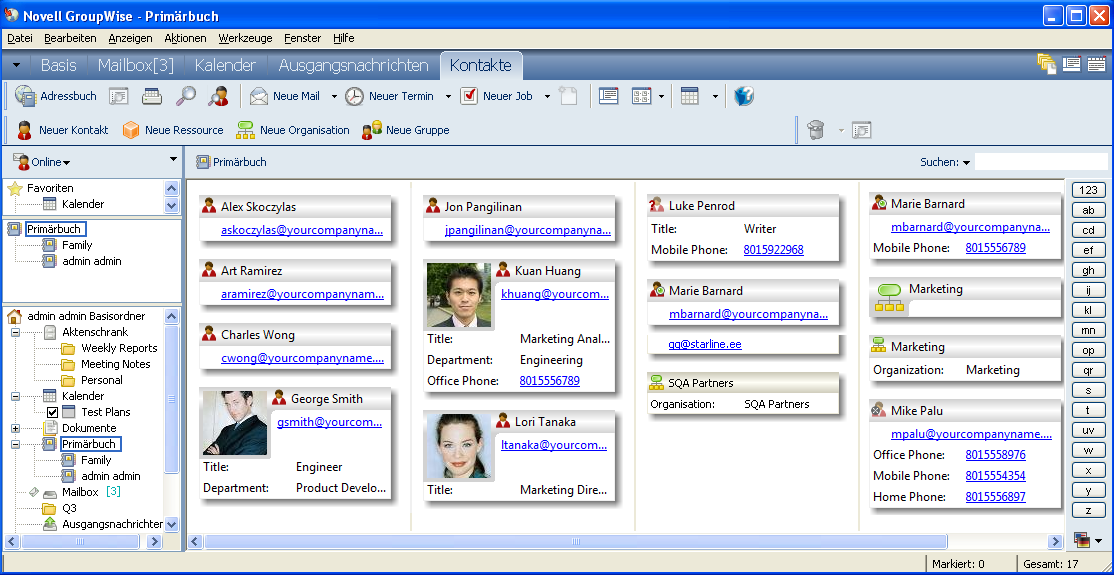Add a Neue Organisation
The image size is (1114, 575).
[293, 130]
